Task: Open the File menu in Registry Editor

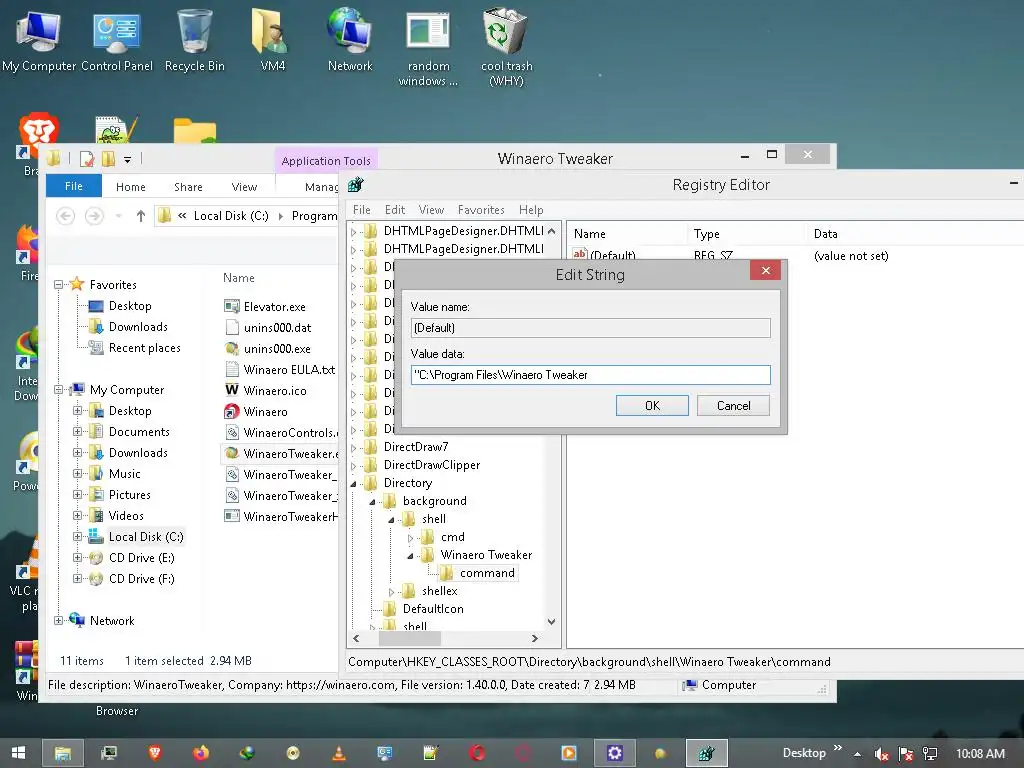Action: (361, 210)
